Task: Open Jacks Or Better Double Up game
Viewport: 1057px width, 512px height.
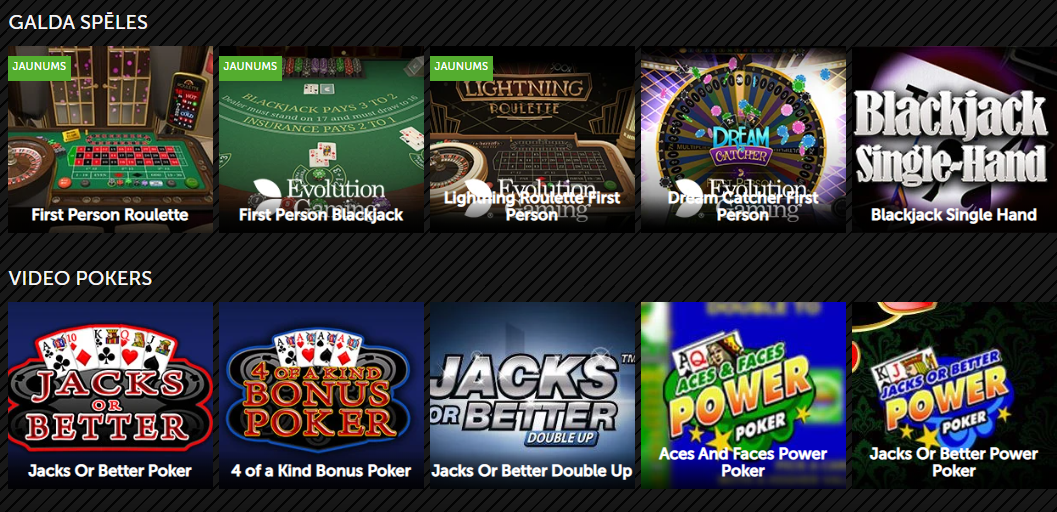Action: pos(533,395)
